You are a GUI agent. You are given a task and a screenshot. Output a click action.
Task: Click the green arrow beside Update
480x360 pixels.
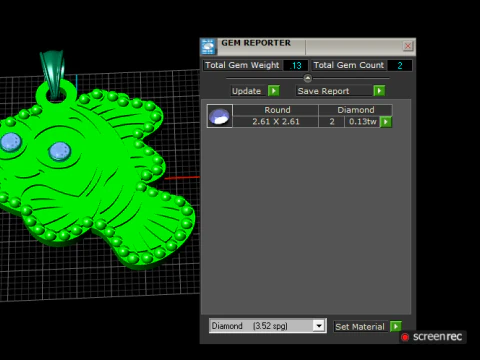pyautogui.click(x=274, y=91)
